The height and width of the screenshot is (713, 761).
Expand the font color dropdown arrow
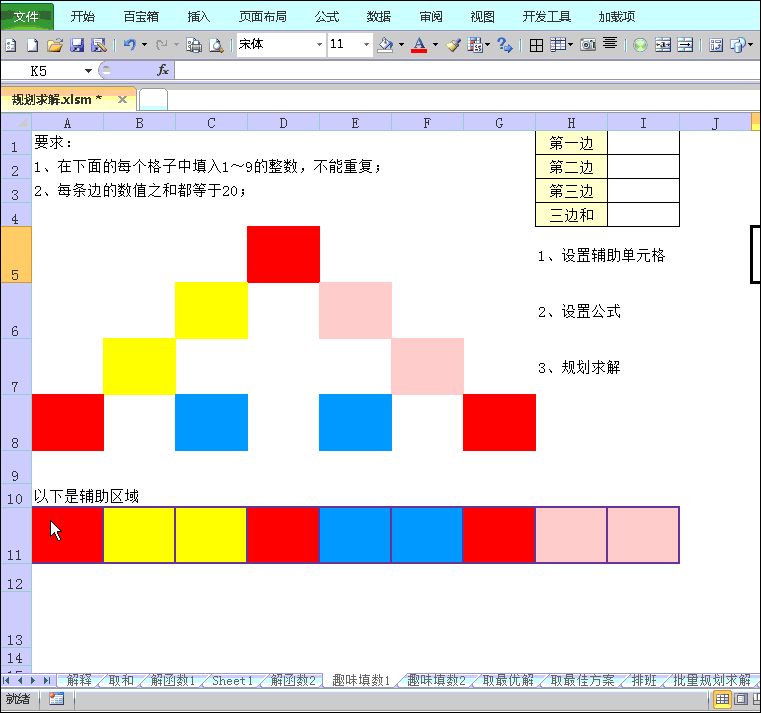coord(435,45)
